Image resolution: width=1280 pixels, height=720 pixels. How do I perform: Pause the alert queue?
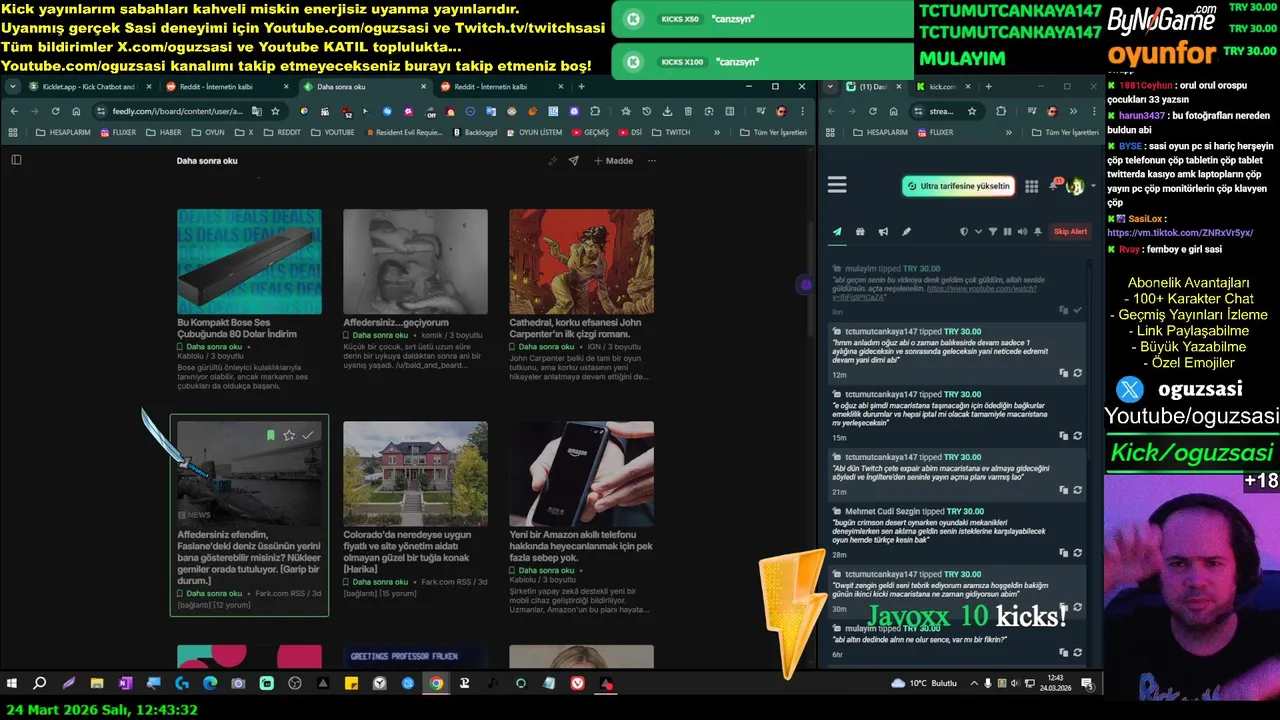pos(1007,232)
